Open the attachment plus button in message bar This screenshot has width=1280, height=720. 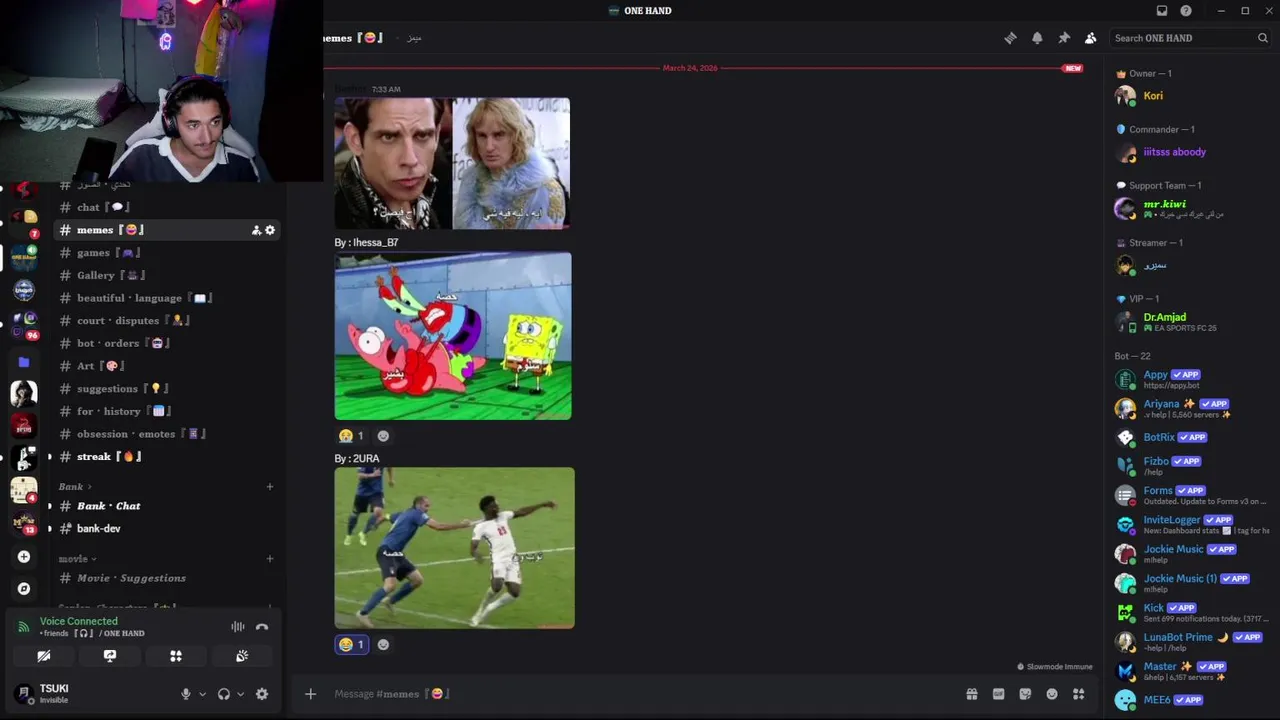(x=310, y=694)
